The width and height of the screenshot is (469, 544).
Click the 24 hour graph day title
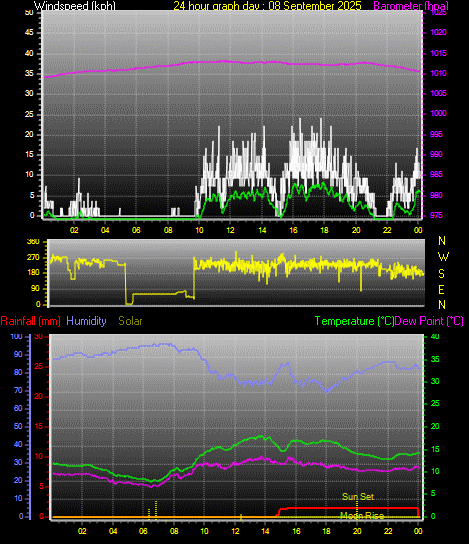tap(267, 6)
